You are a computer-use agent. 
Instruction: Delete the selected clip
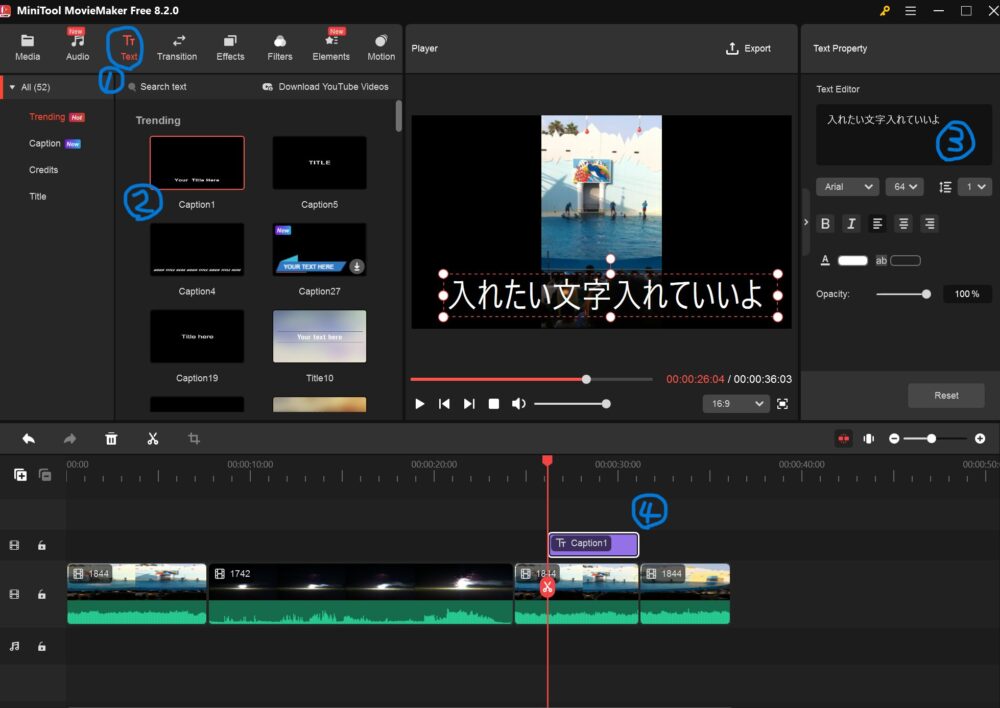tap(111, 439)
